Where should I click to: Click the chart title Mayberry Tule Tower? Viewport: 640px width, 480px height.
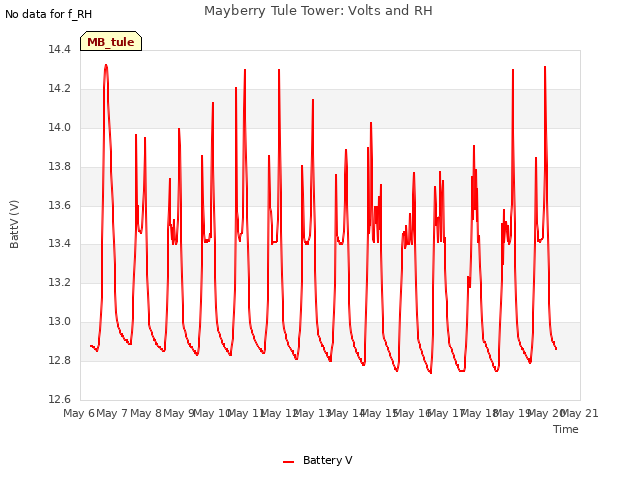318,11
